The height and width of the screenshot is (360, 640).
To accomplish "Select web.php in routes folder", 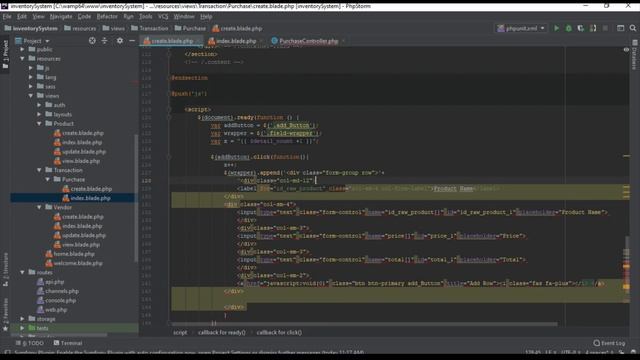I will [x=52, y=310].
